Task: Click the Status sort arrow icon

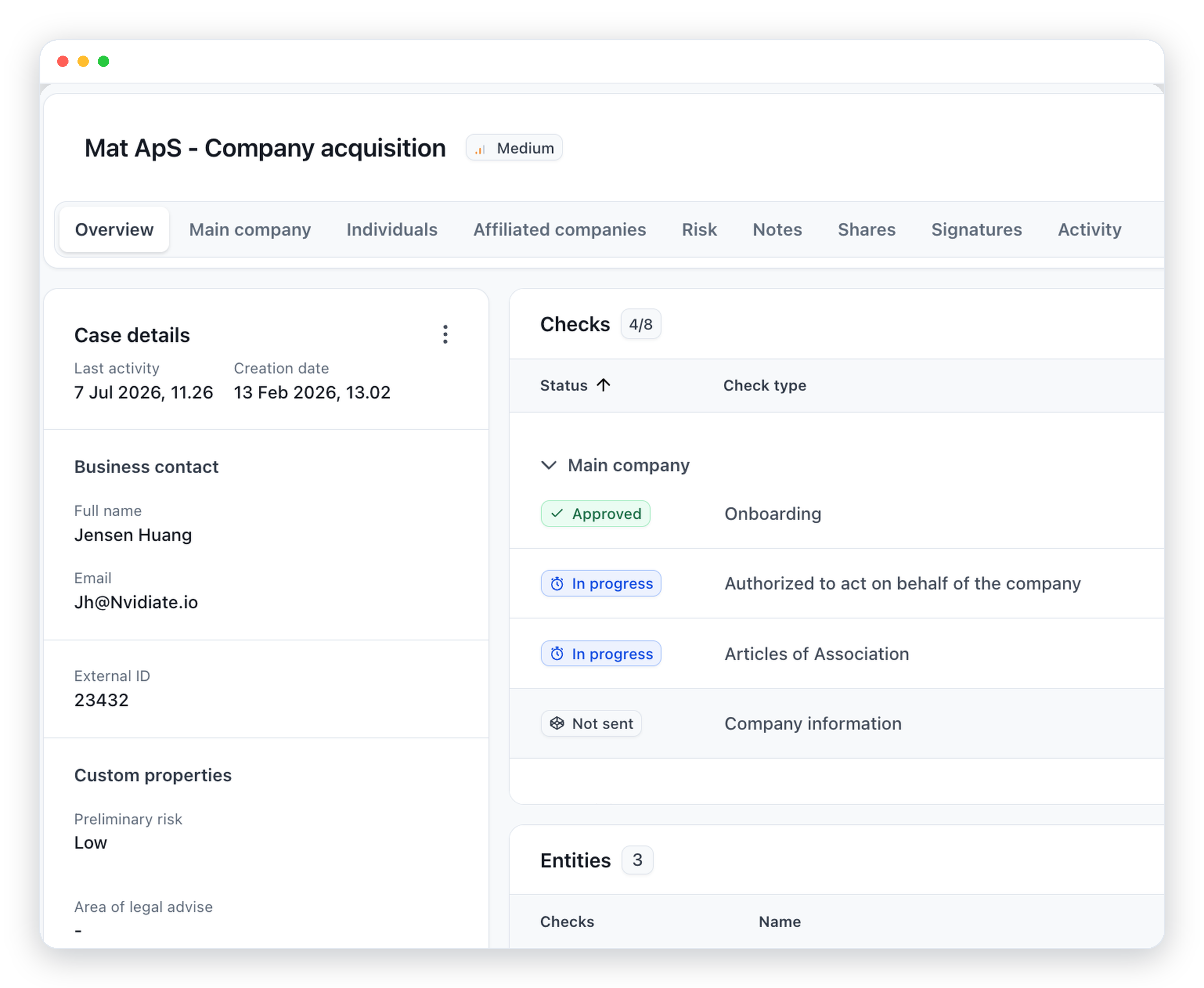Action: click(604, 385)
